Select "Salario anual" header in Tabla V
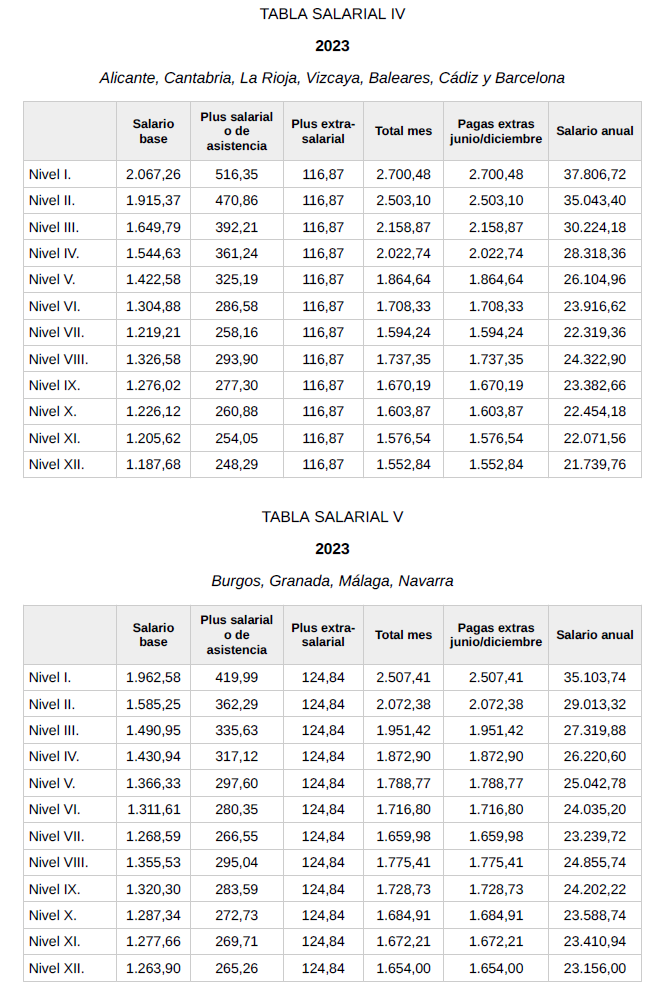 pyautogui.click(x=595, y=635)
